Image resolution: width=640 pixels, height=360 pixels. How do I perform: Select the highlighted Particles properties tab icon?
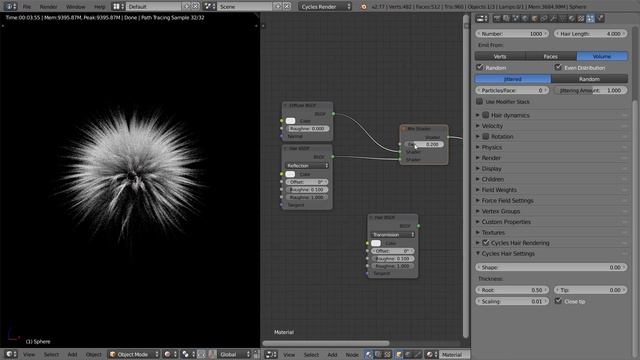point(591,18)
